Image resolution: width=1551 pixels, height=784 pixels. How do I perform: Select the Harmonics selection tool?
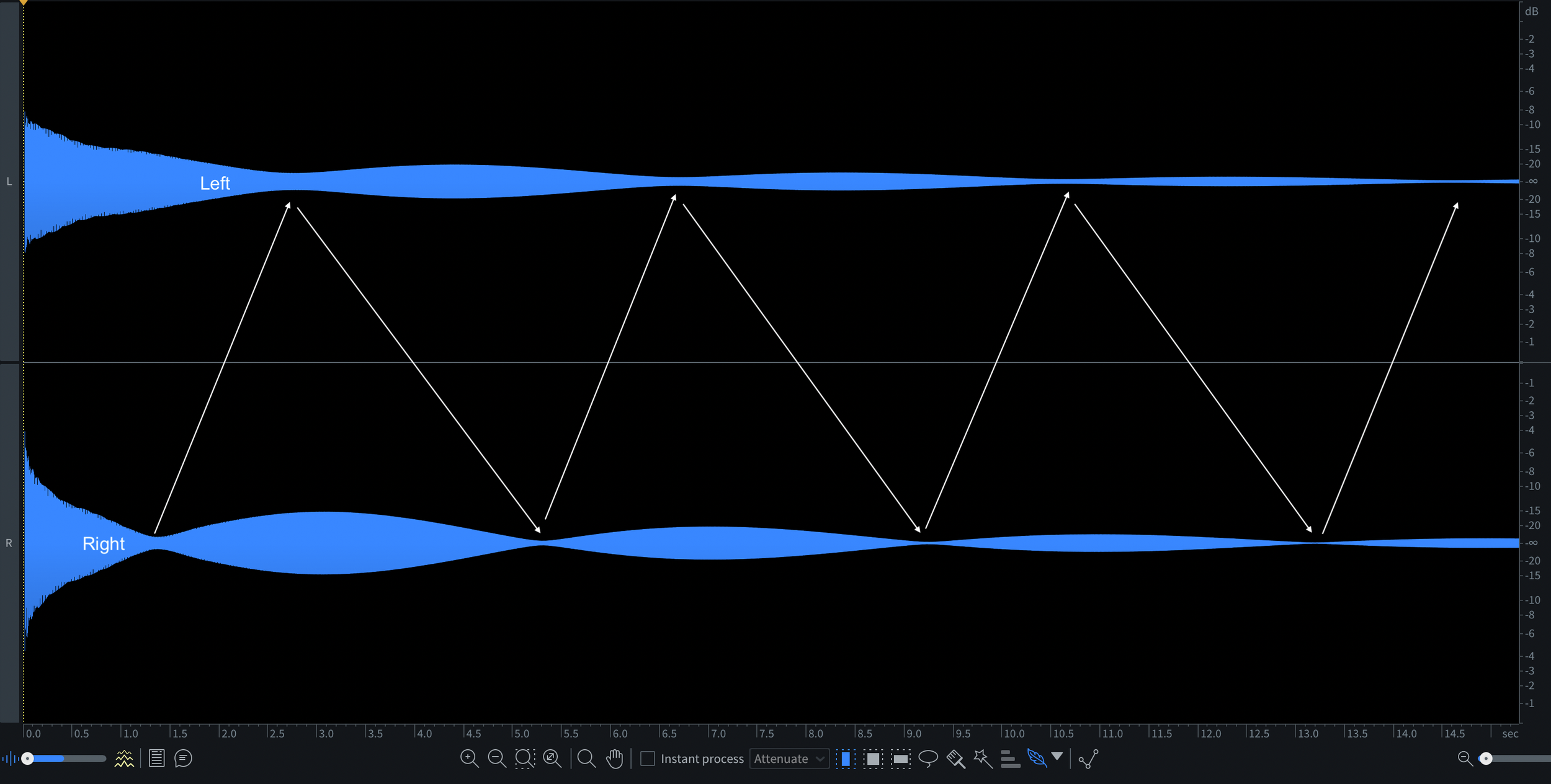pyautogui.click(x=1010, y=758)
